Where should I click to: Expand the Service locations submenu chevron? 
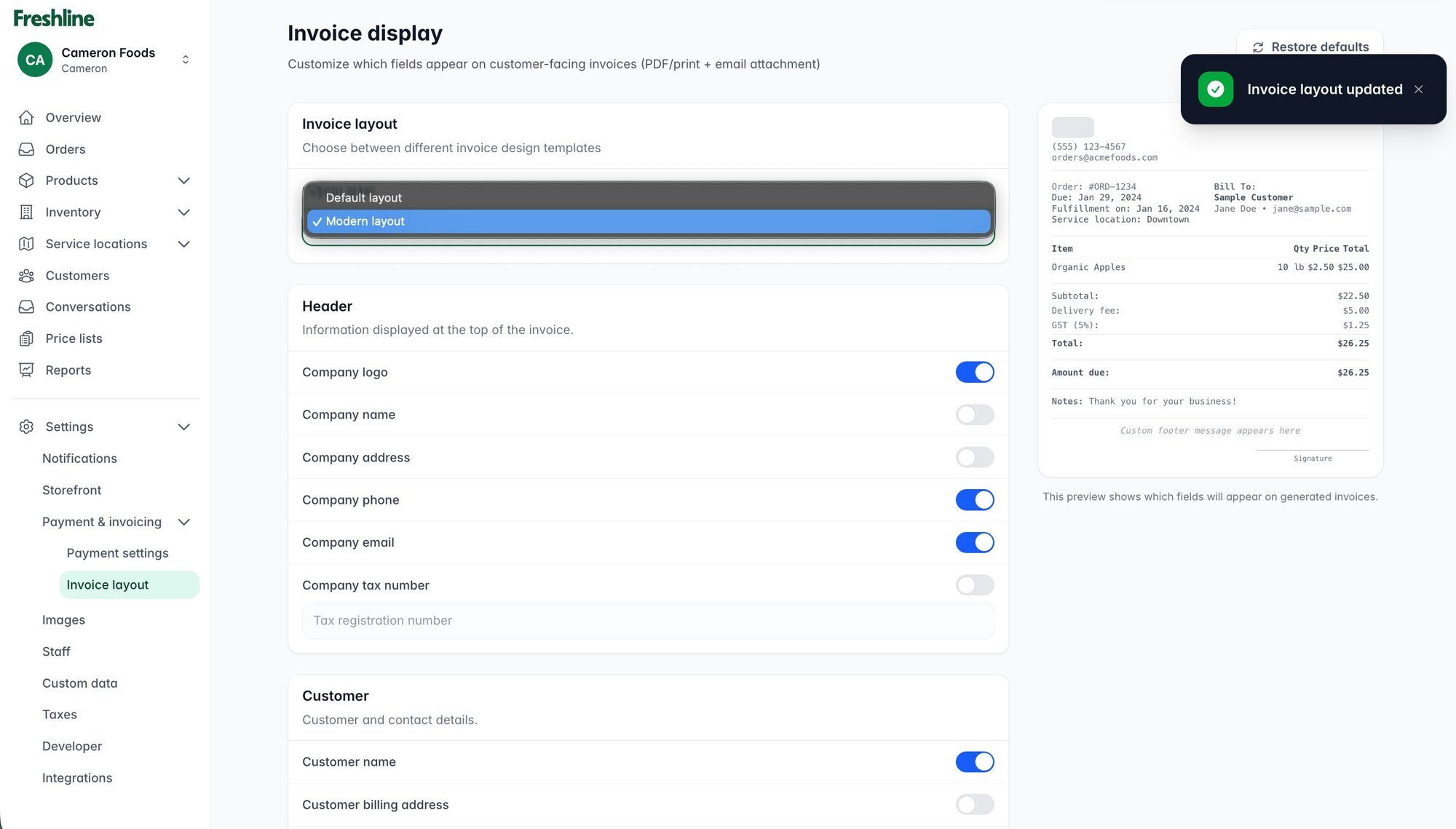(x=184, y=244)
